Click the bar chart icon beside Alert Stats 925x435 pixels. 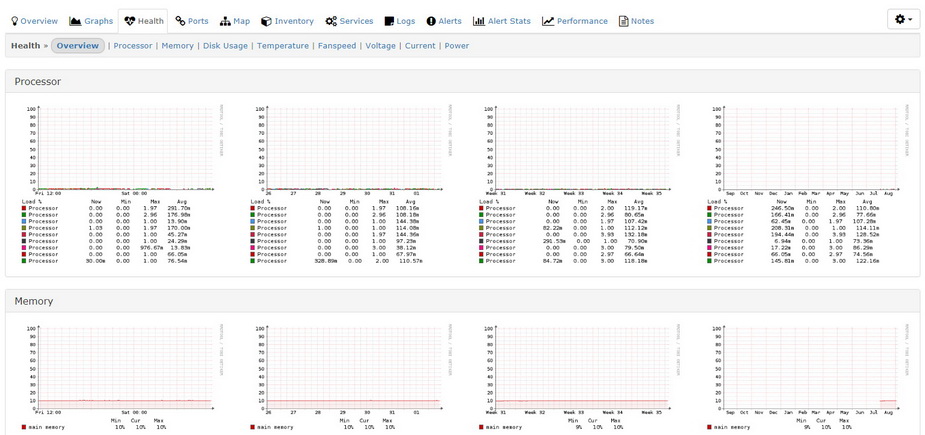pyautogui.click(x=478, y=21)
